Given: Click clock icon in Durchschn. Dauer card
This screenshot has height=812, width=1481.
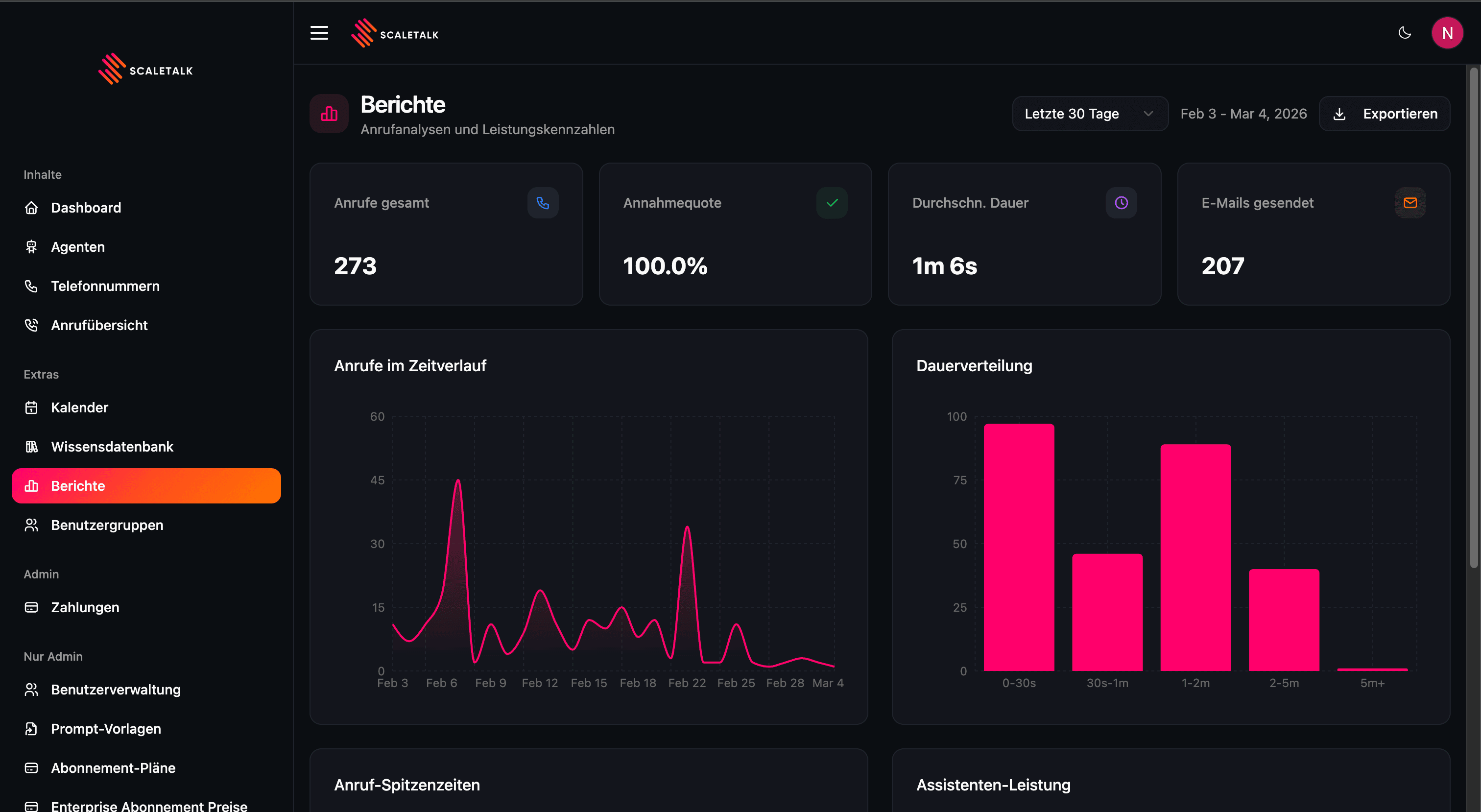Looking at the screenshot, I should click(x=1121, y=202).
